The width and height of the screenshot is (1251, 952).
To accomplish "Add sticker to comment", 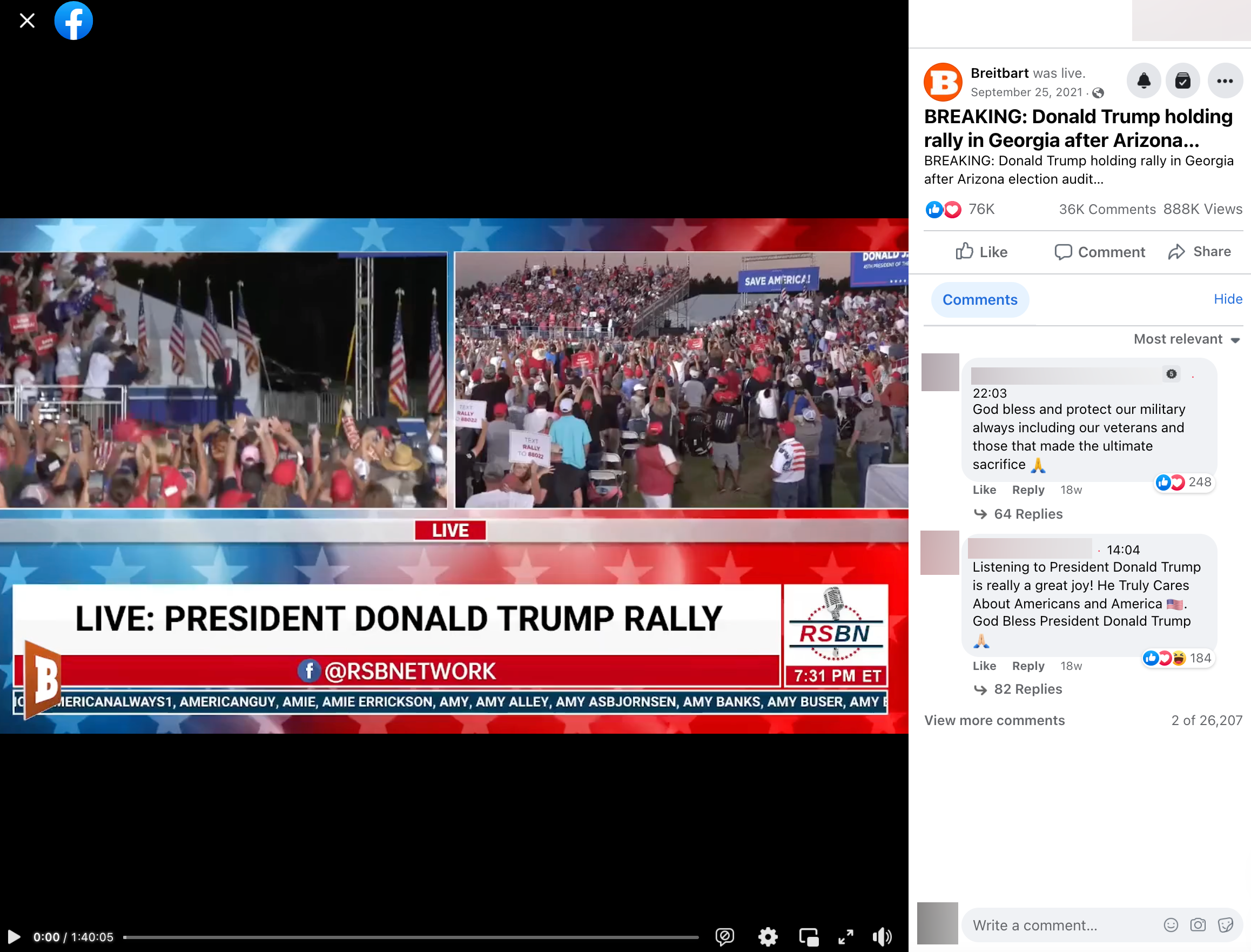I will 1226,925.
